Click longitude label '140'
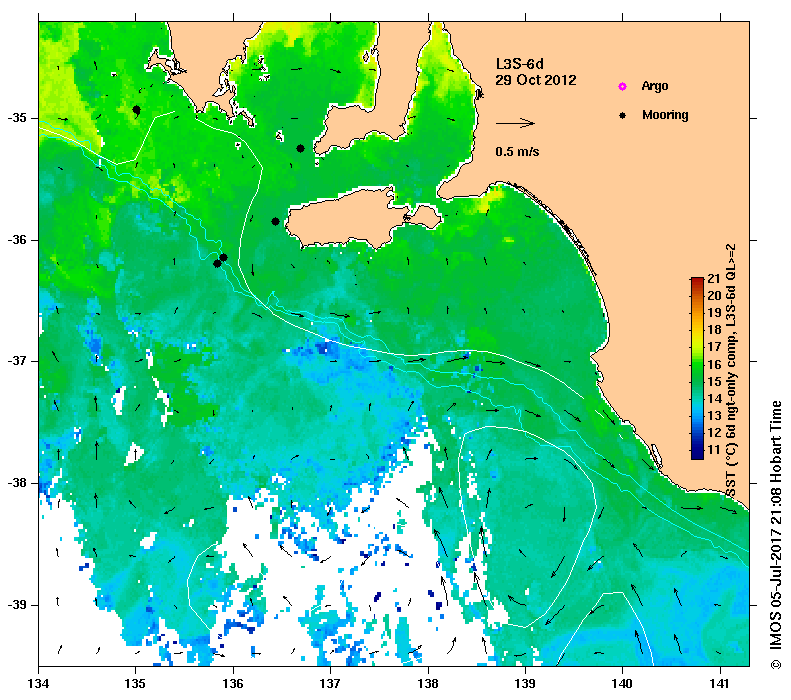791x700 pixels. [x=623, y=684]
